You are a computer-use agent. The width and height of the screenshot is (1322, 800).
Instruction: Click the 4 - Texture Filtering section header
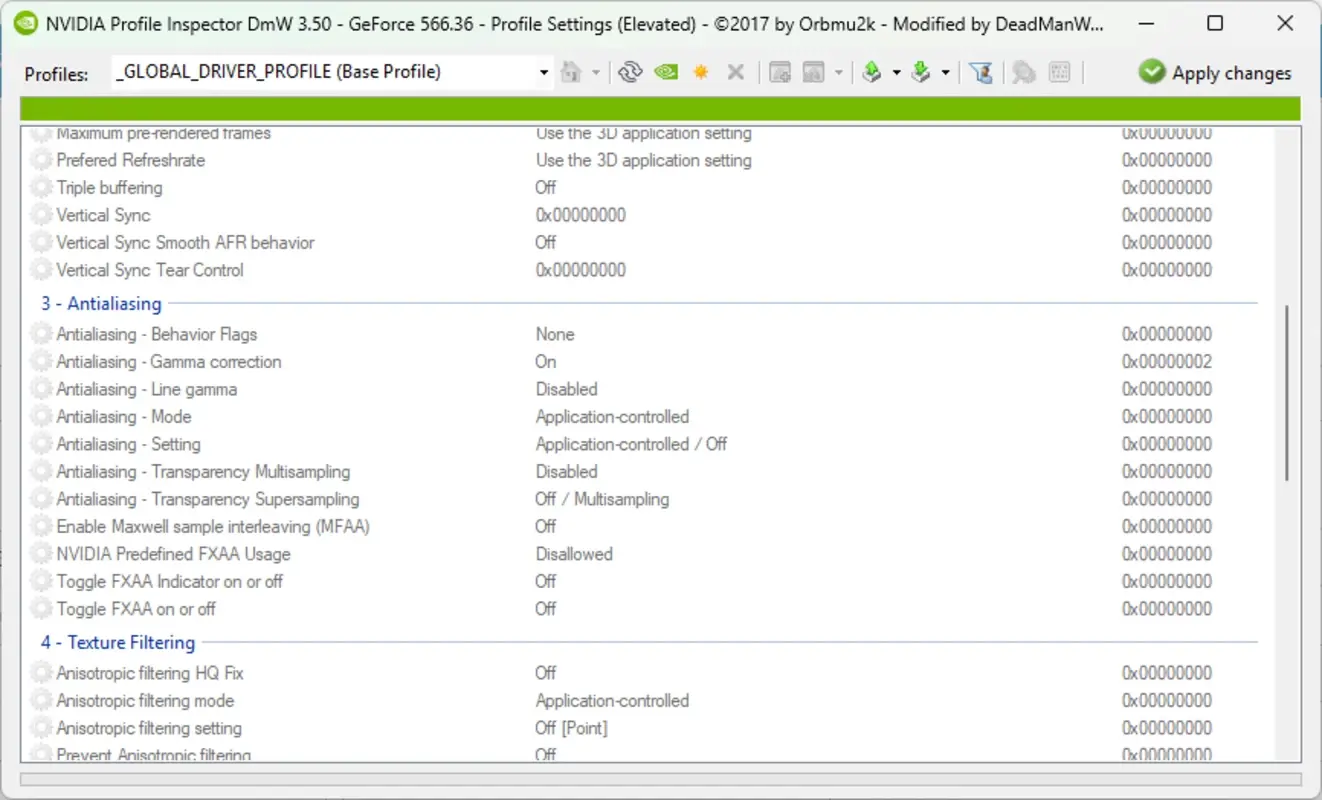pyautogui.click(x=117, y=642)
